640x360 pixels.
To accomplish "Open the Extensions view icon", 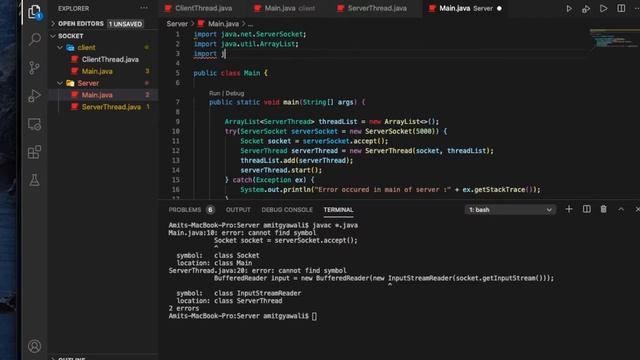I will point(35,152).
